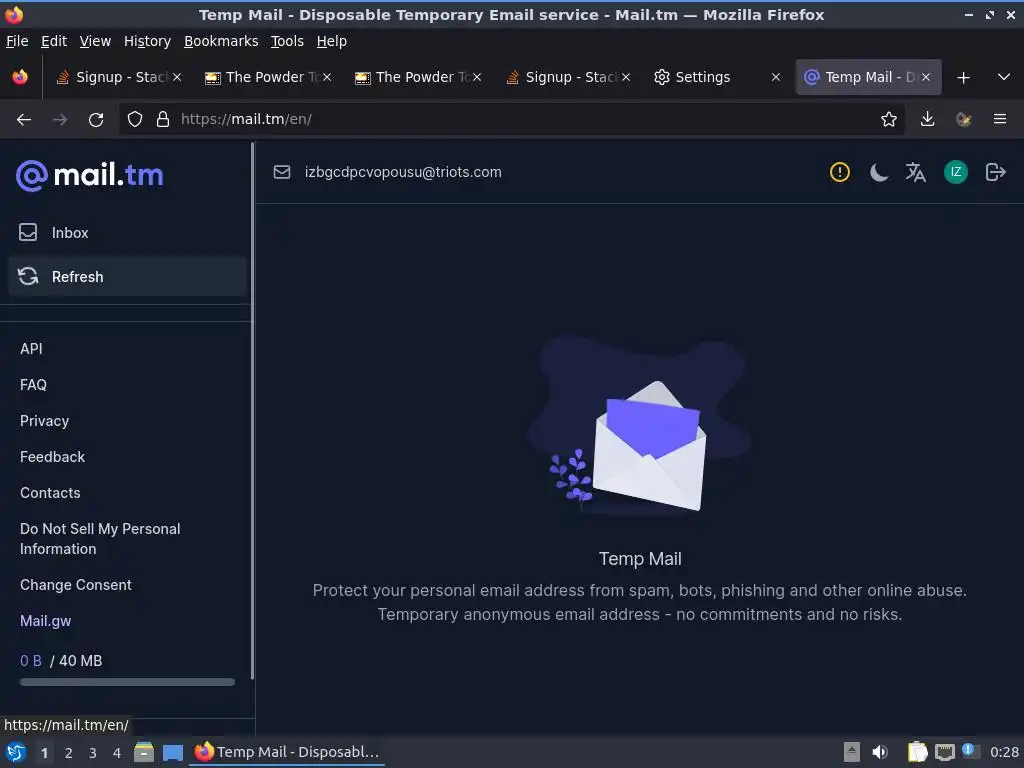The image size is (1024, 768).
Task: Click the browser forward arrow
Action: 60,119
